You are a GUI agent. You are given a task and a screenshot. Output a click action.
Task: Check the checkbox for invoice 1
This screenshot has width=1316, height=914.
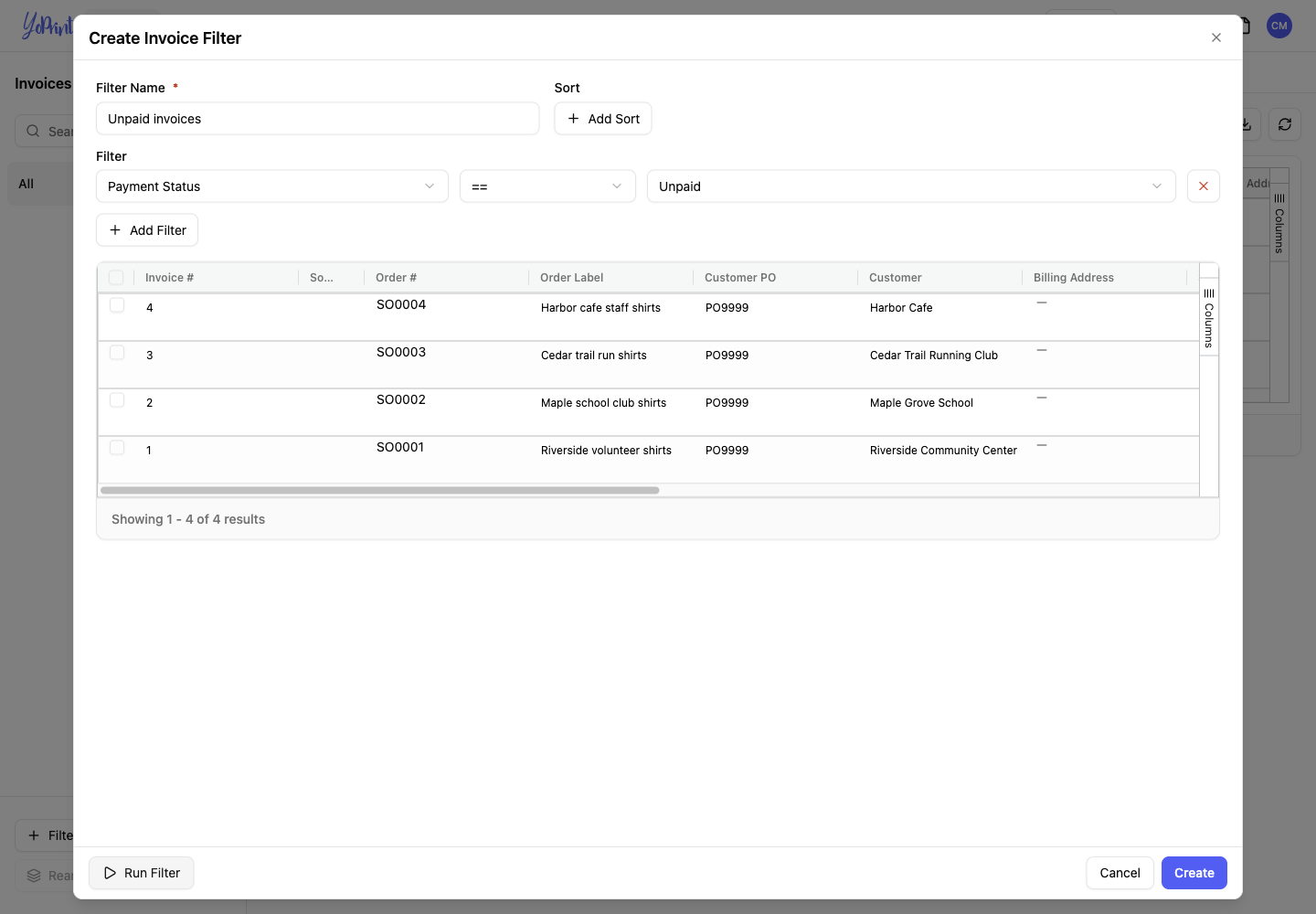click(117, 447)
